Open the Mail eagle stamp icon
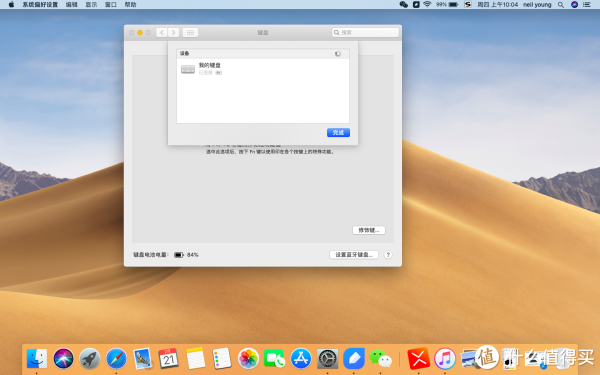This screenshot has height=375, width=600. click(143, 359)
